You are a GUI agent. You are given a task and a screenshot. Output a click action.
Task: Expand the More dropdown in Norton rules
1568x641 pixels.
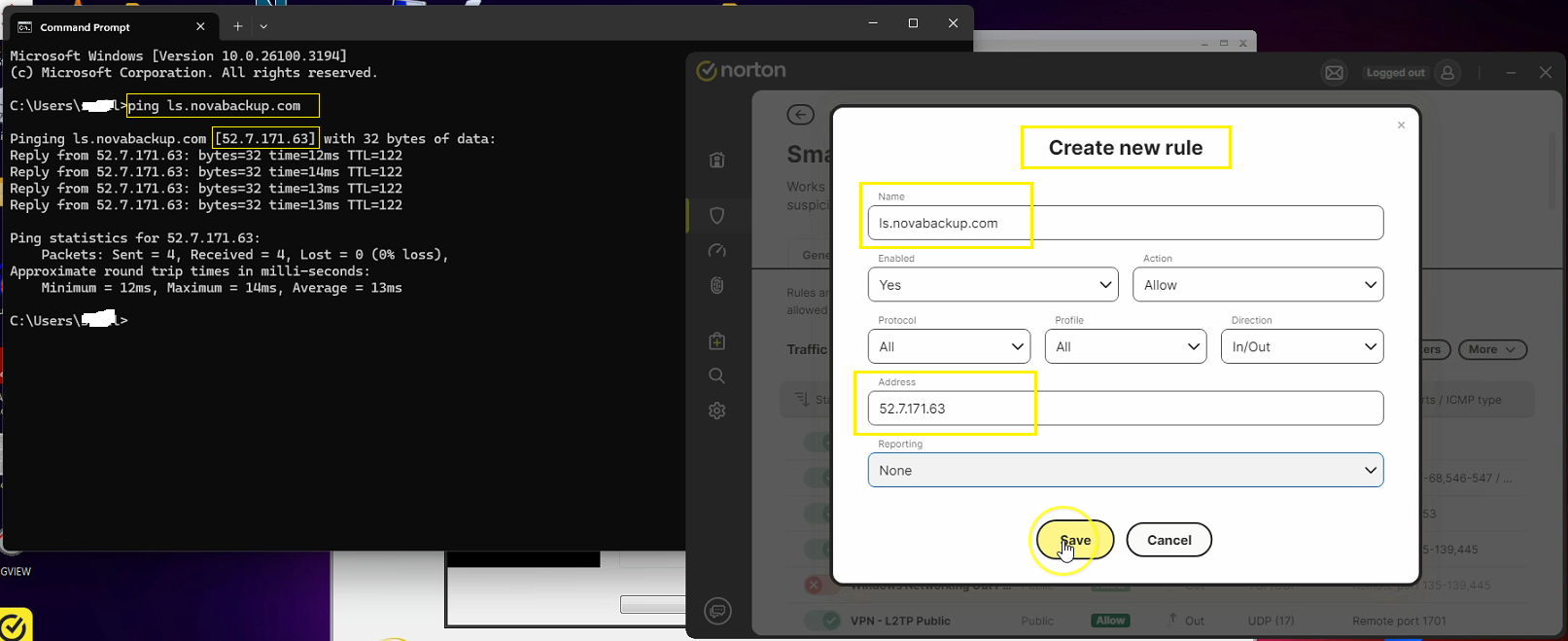pyautogui.click(x=1492, y=349)
